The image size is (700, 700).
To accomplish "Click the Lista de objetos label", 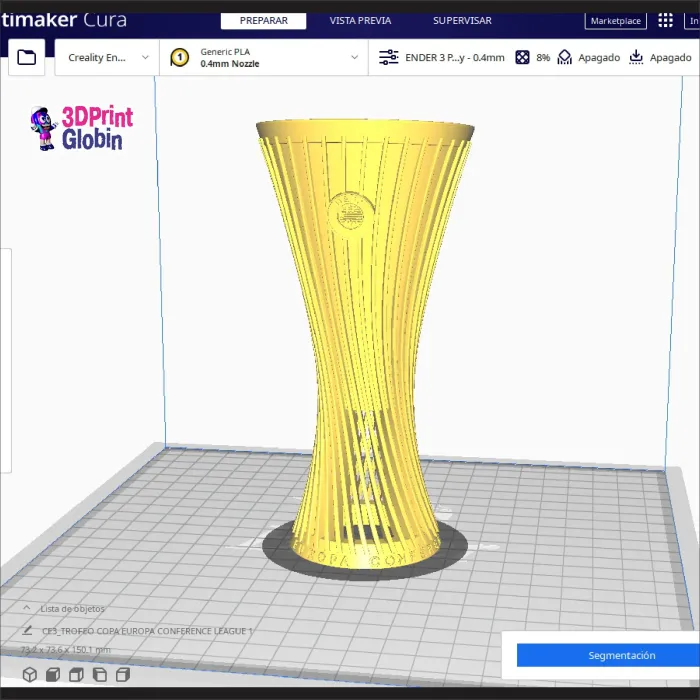I will (72, 608).
